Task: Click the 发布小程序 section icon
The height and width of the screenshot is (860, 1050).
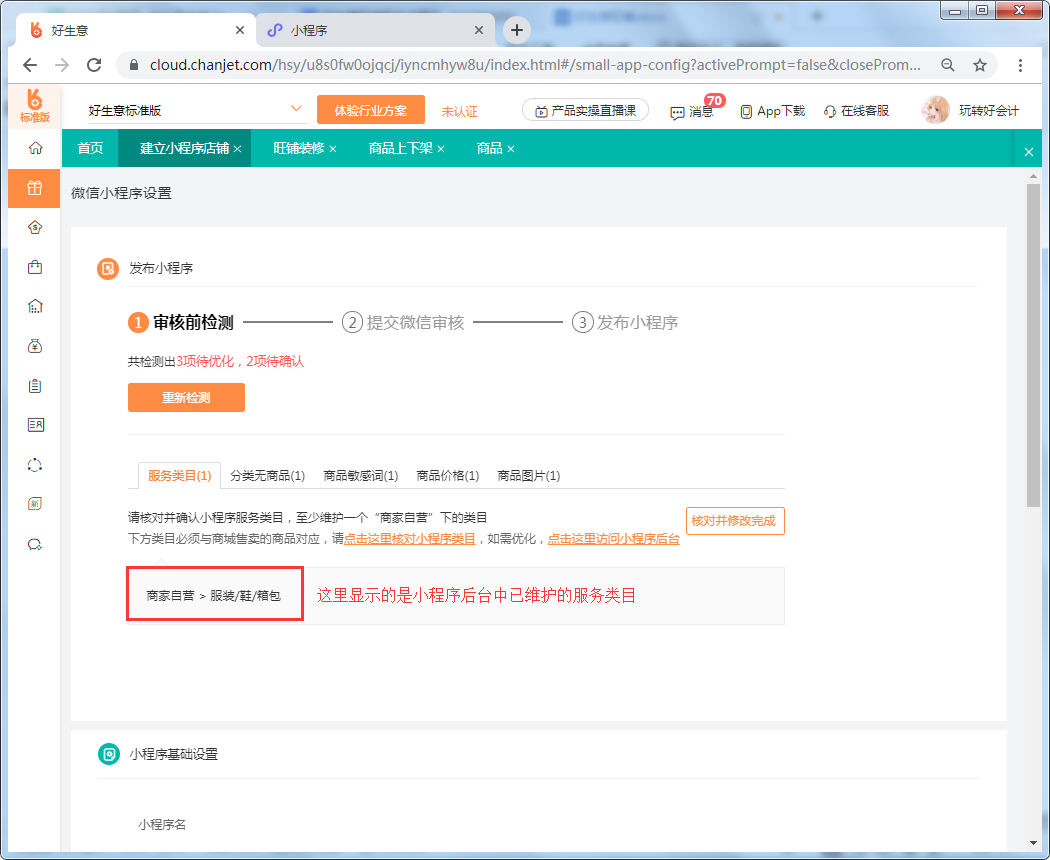Action: click(x=107, y=269)
